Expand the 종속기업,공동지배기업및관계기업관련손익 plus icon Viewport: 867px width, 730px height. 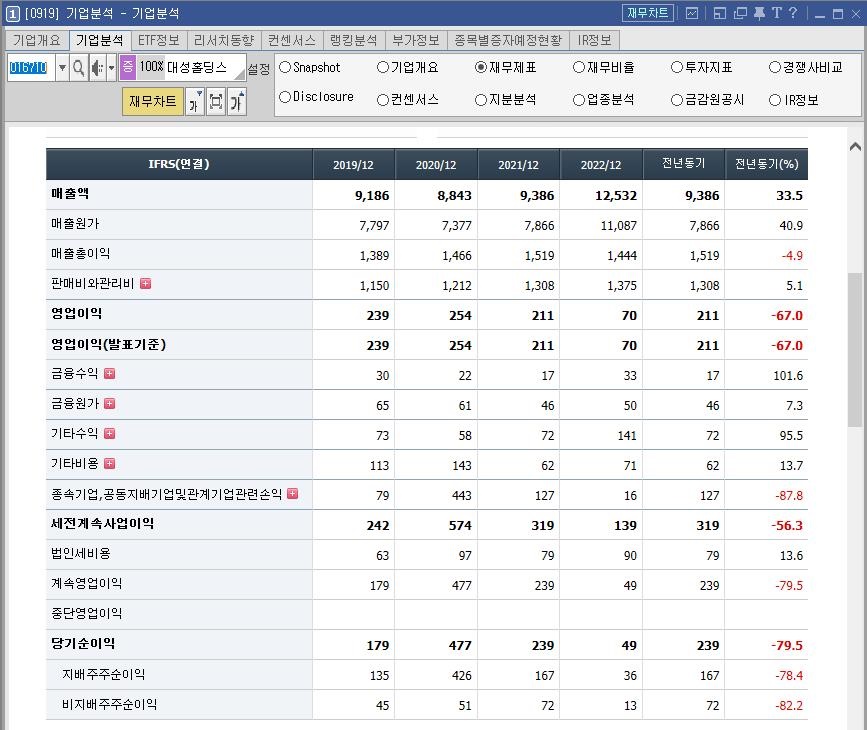293,493
